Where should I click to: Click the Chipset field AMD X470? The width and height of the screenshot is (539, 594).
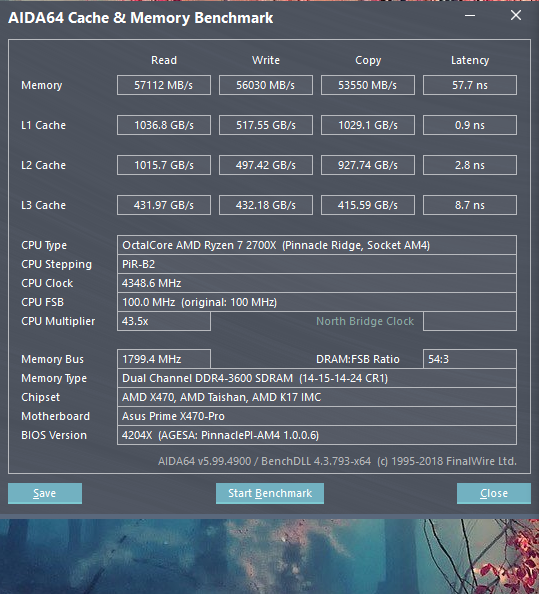tap(317, 397)
